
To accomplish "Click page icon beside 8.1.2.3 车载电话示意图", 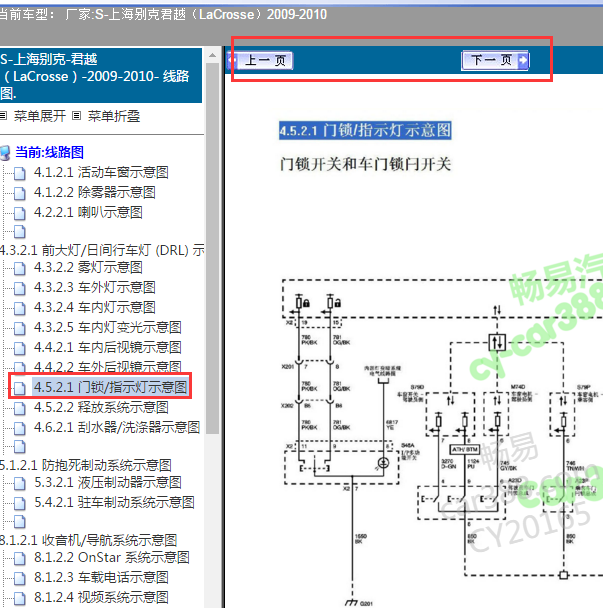I will coord(20,579).
